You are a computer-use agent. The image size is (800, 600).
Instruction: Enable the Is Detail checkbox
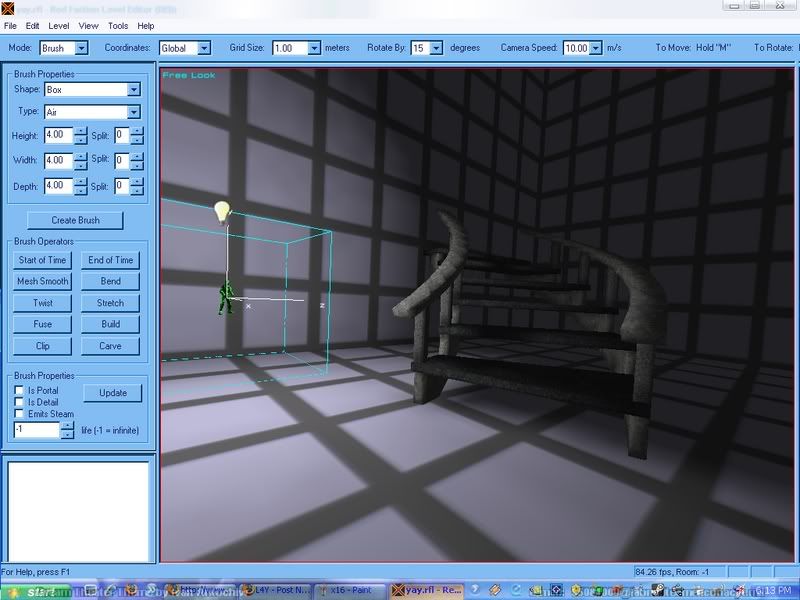pyautogui.click(x=19, y=402)
